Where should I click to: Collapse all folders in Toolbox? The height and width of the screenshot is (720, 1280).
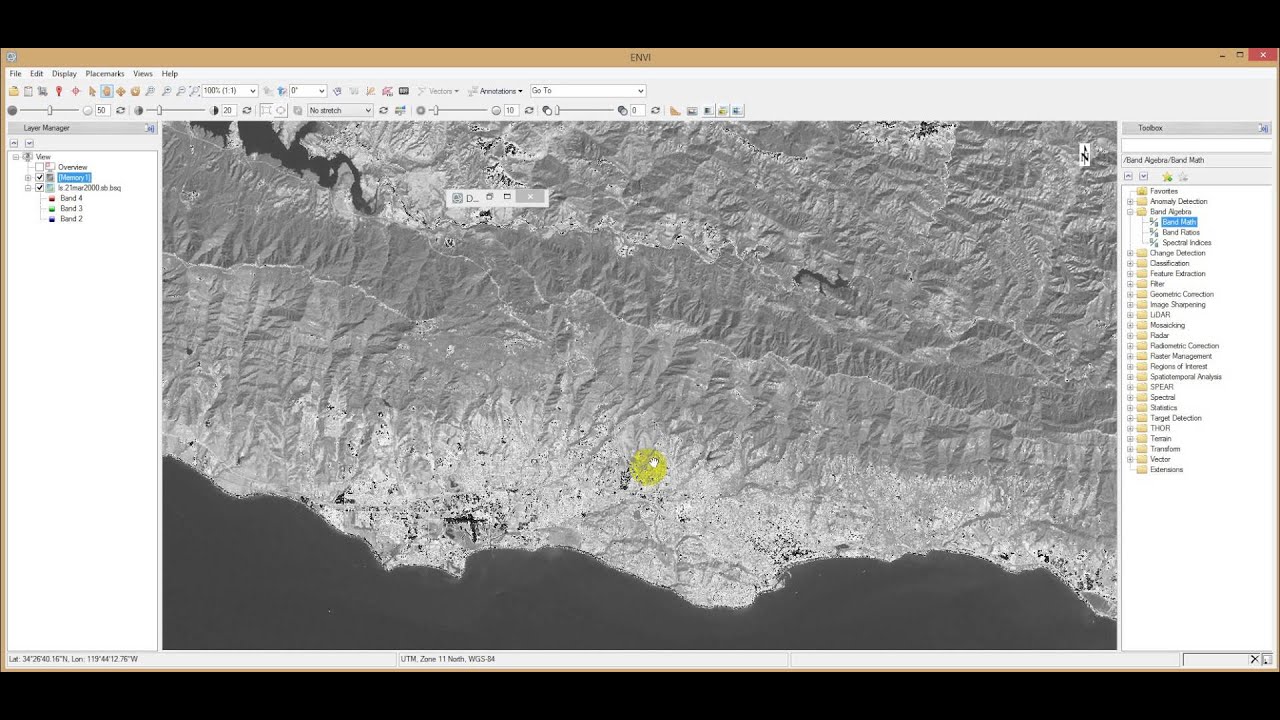1128,176
